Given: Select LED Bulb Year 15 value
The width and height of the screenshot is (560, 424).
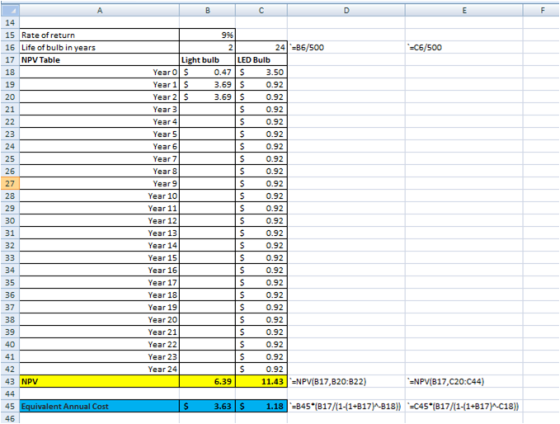Looking at the screenshot, I should coord(261,258).
